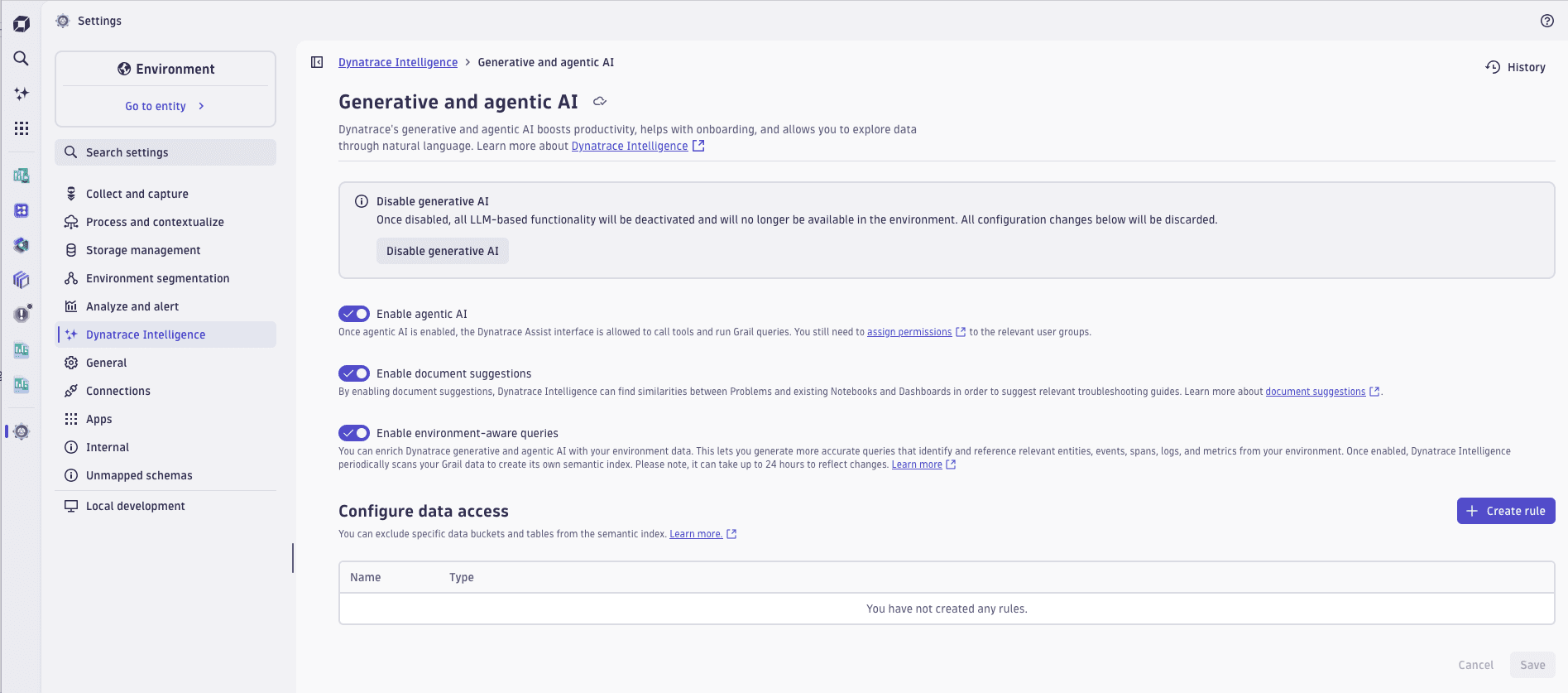Click Disable generative AI button

[x=443, y=251]
